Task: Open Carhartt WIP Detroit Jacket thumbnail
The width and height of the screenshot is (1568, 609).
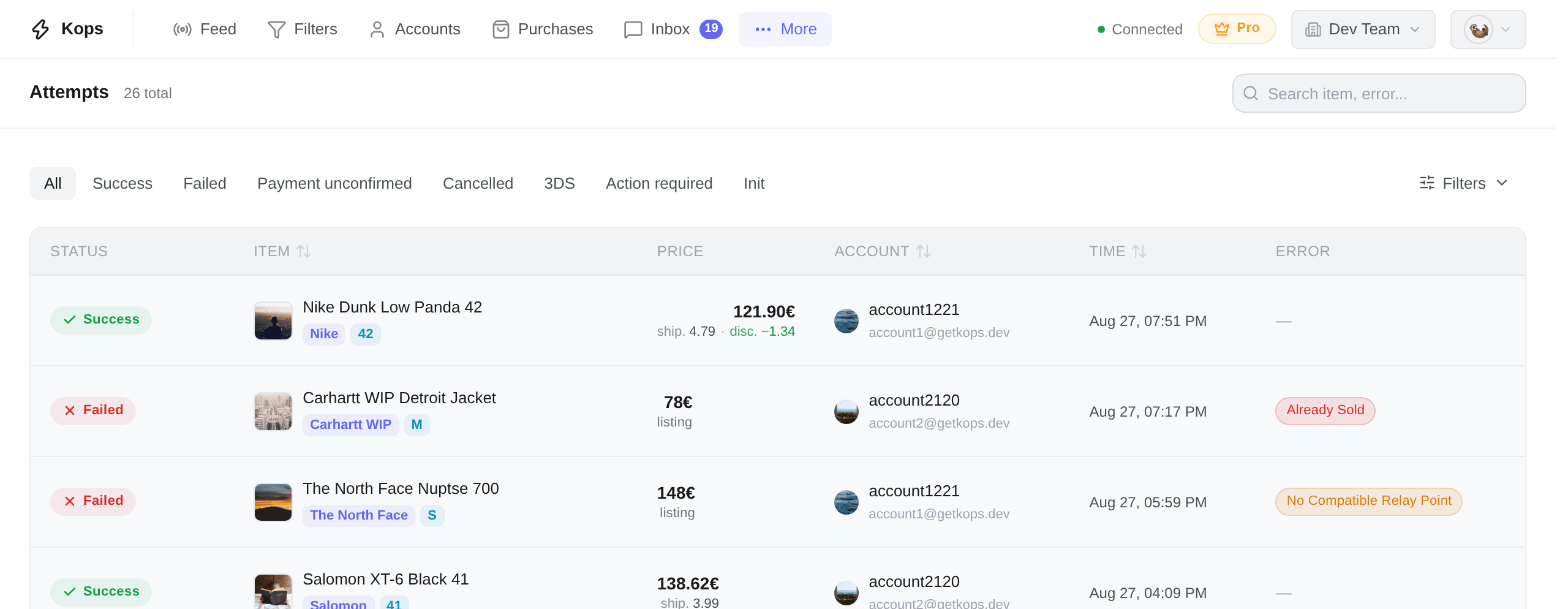Action: tap(273, 411)
